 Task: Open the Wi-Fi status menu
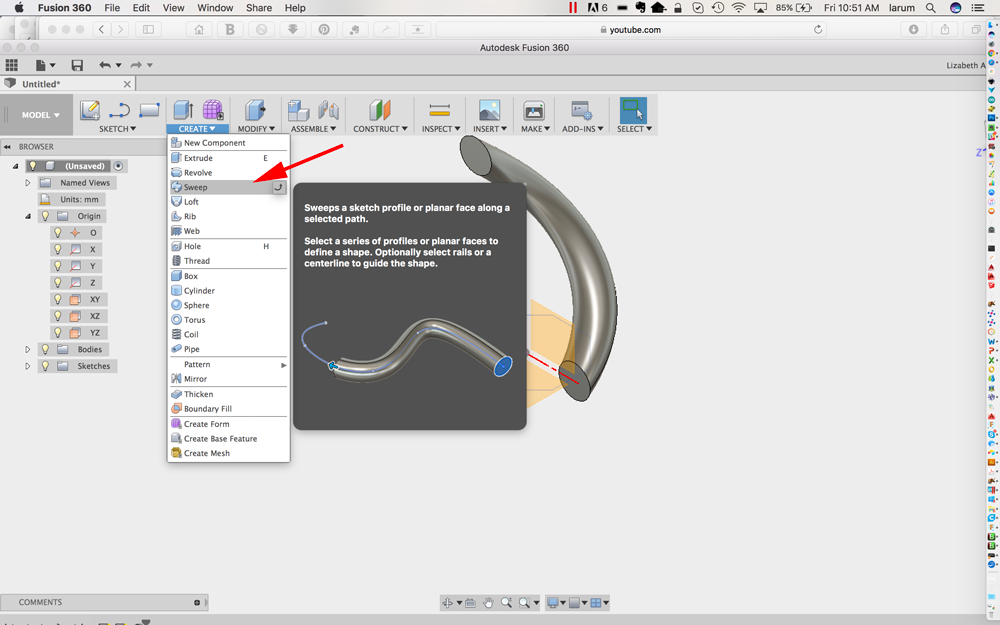[738, 8]
